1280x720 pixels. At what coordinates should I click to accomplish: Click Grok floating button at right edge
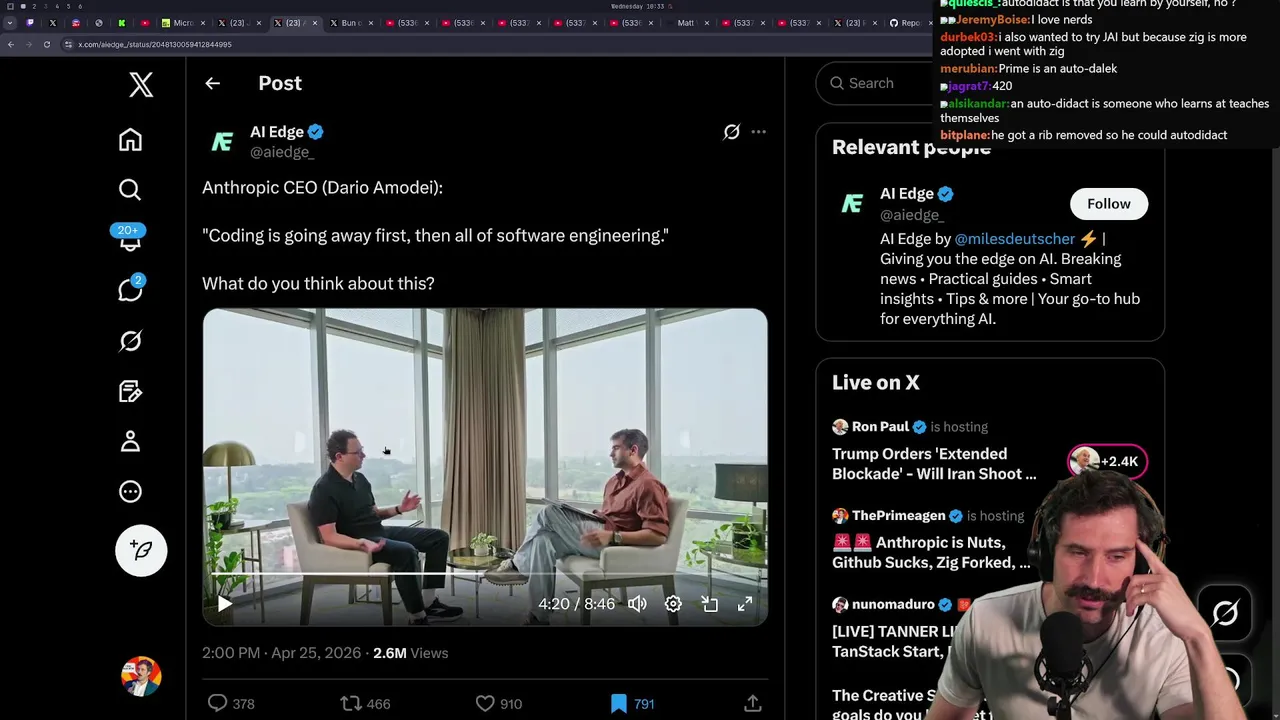pyautogui.click(x=1225, y=612)
